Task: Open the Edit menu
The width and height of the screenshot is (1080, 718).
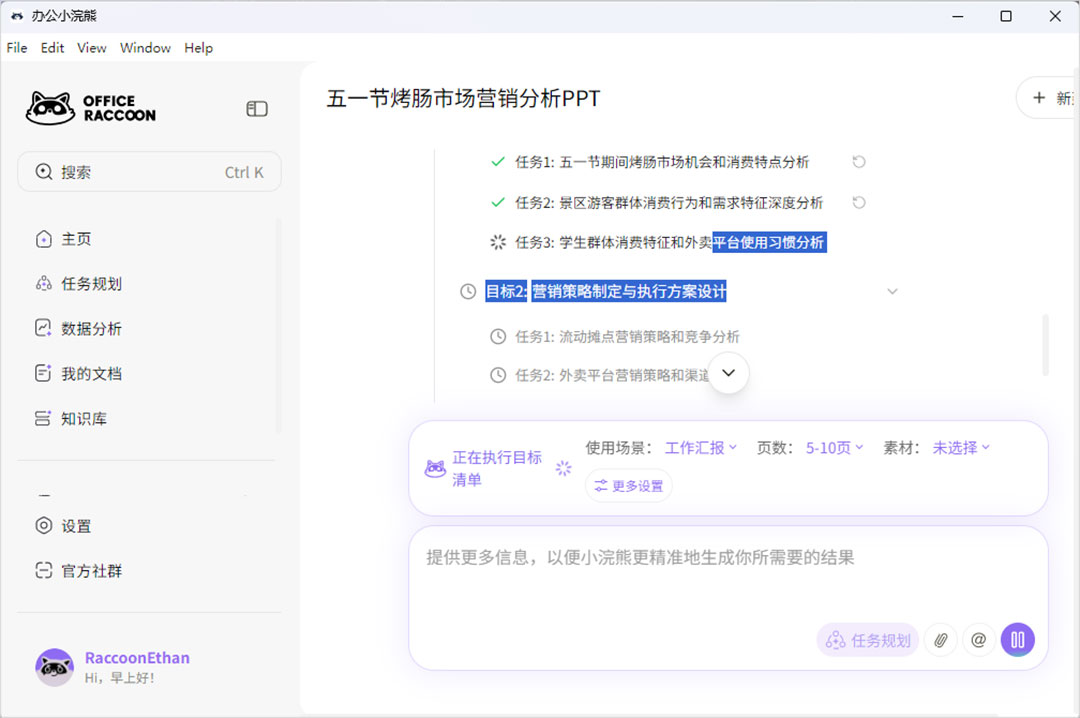Action: pyautogui.click(x=52, y=47)
